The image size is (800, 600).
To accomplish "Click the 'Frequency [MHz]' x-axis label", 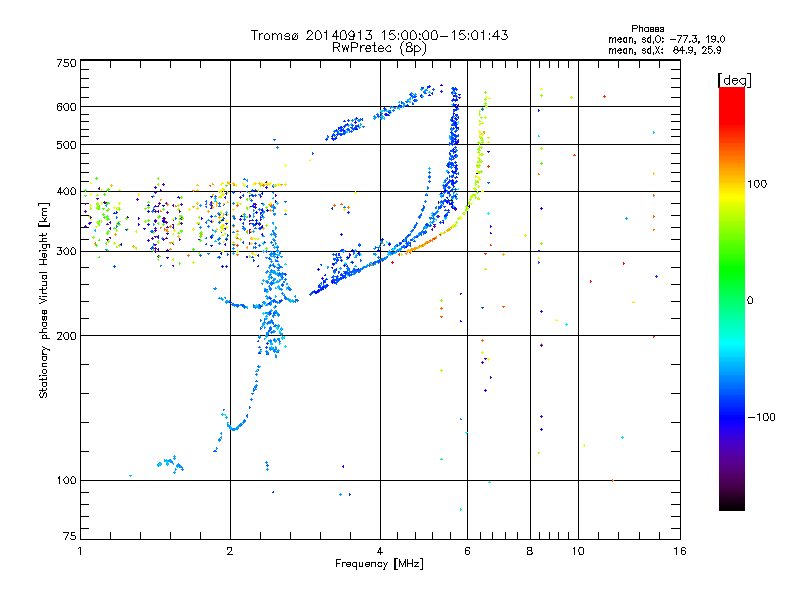I will (x=379, y=564).
